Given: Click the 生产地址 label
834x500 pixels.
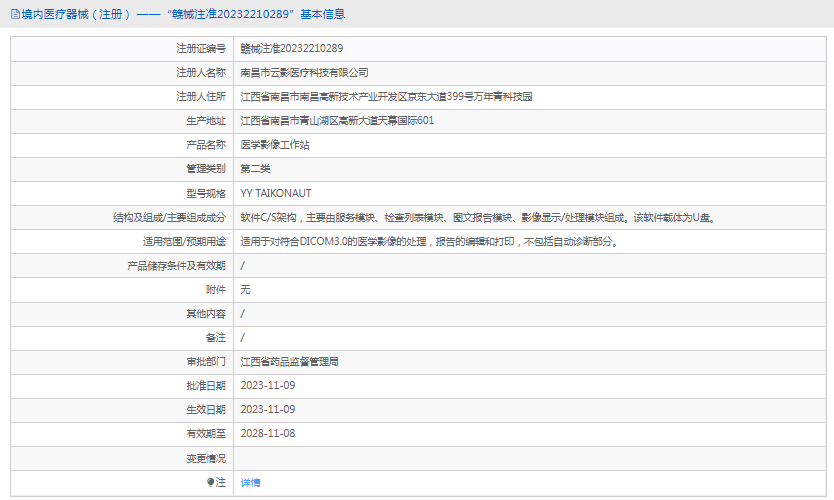Looking at the screenshot, I should [206, 121].
